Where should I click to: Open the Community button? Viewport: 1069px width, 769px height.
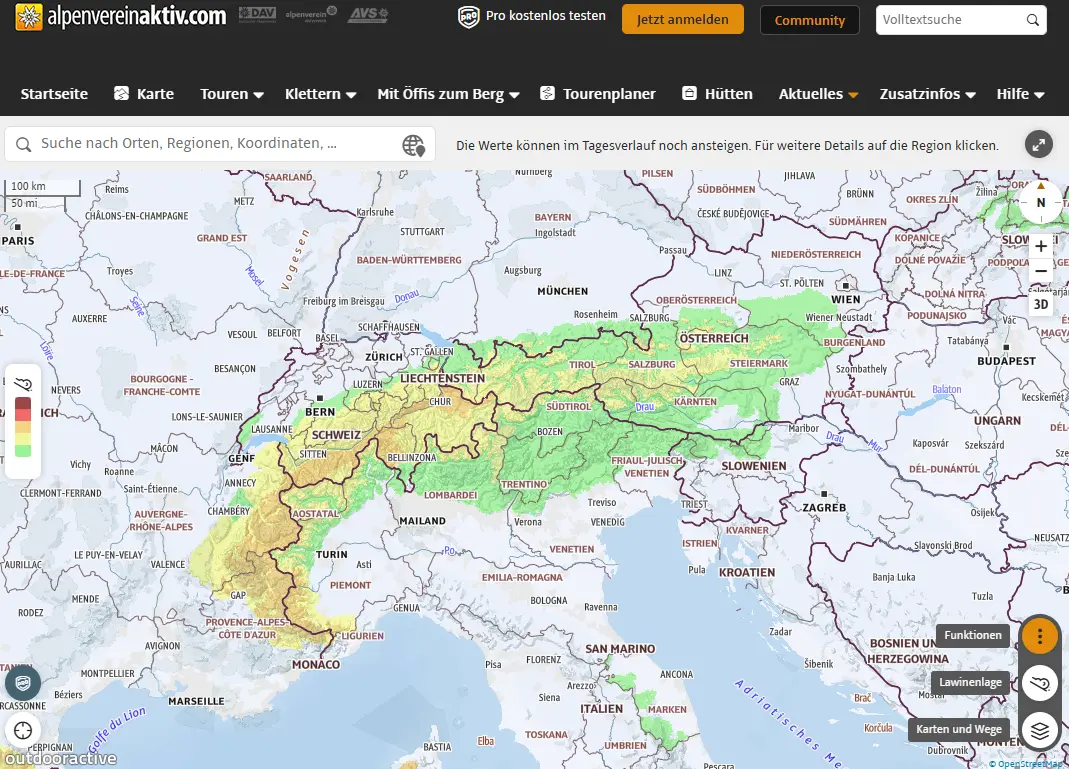tap(809, 20)
